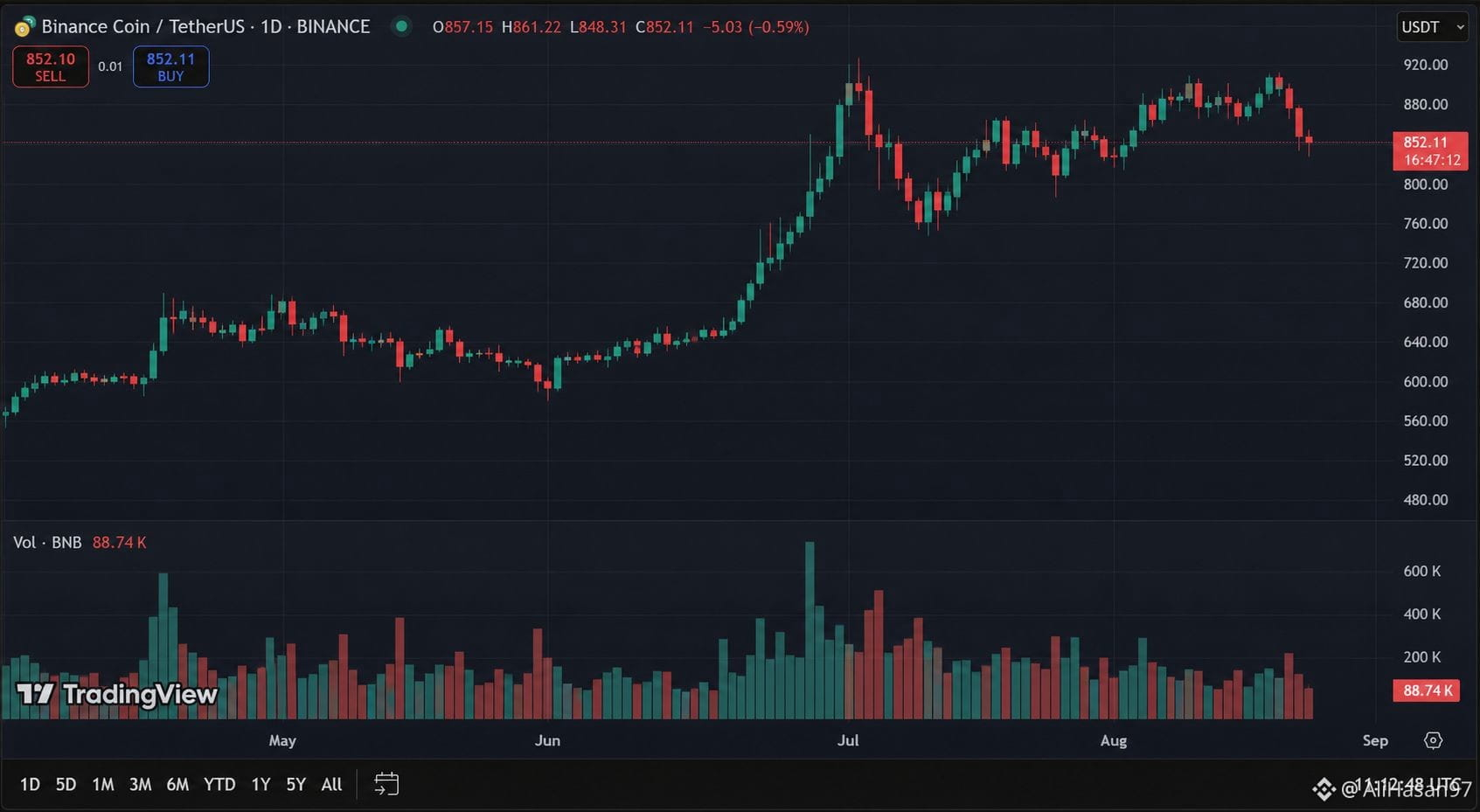Click the low value L848.31
This screenshot has width=1480, height=812.
598,27
